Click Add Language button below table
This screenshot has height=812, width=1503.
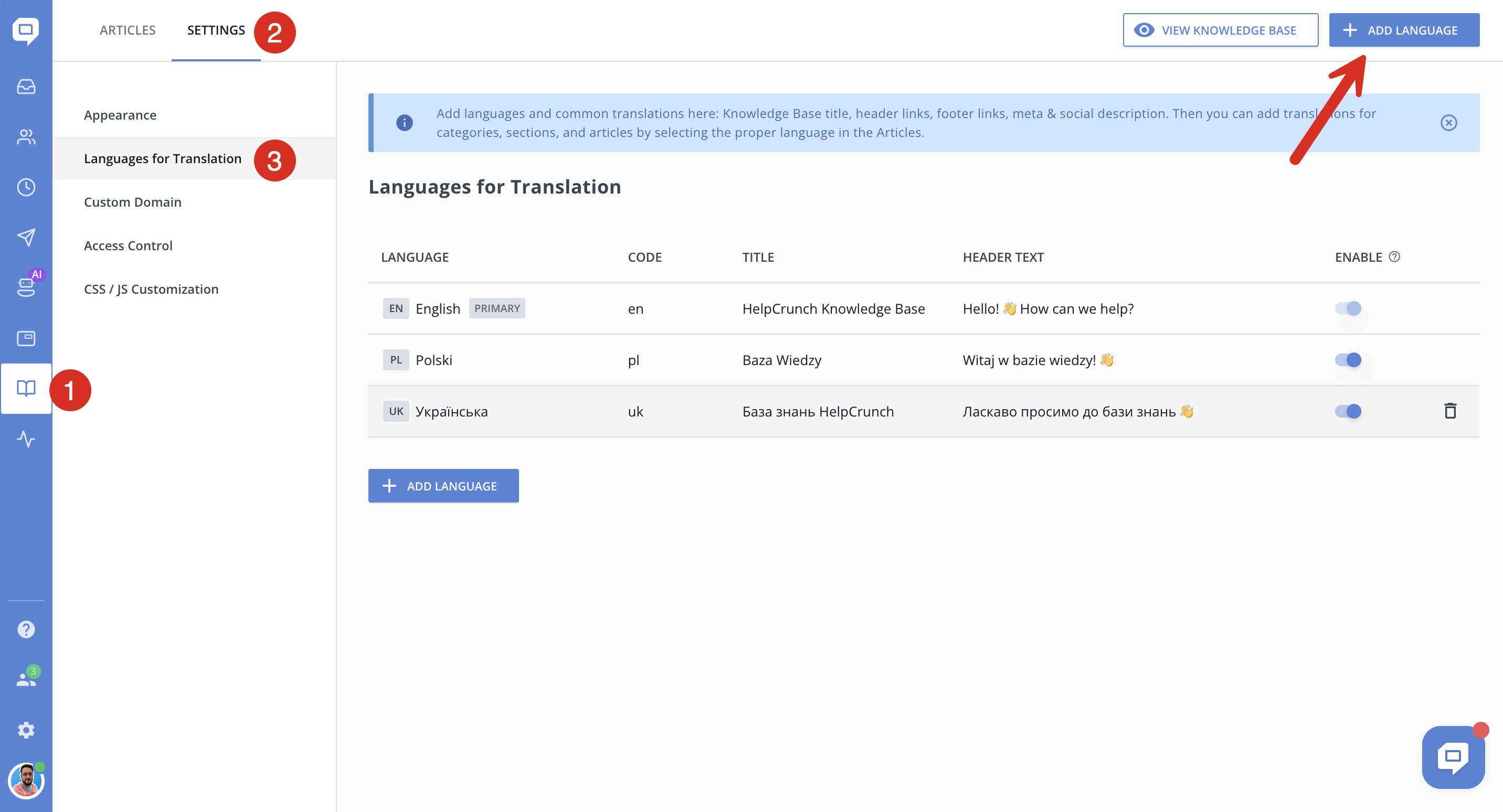tap(443, 486)
